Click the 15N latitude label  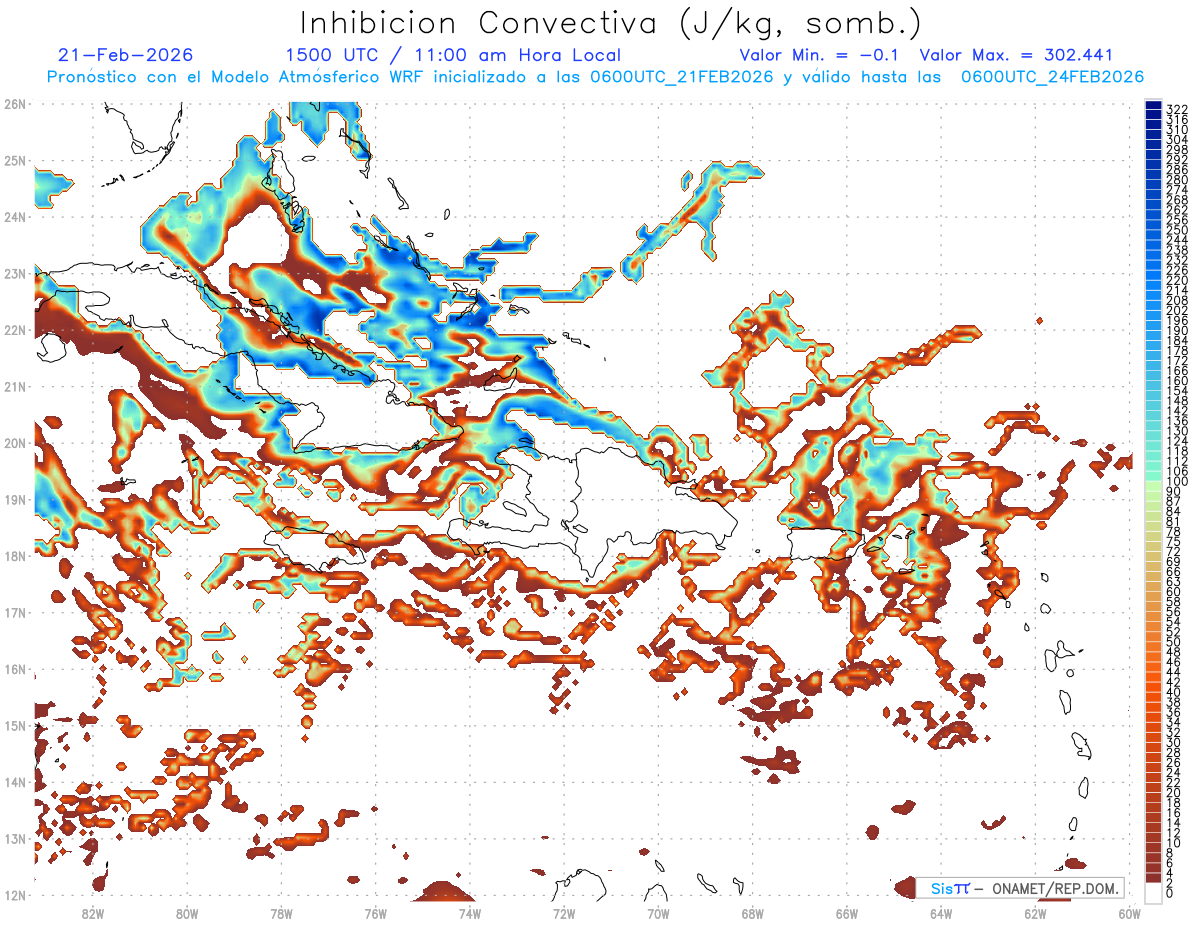point(14,725)
